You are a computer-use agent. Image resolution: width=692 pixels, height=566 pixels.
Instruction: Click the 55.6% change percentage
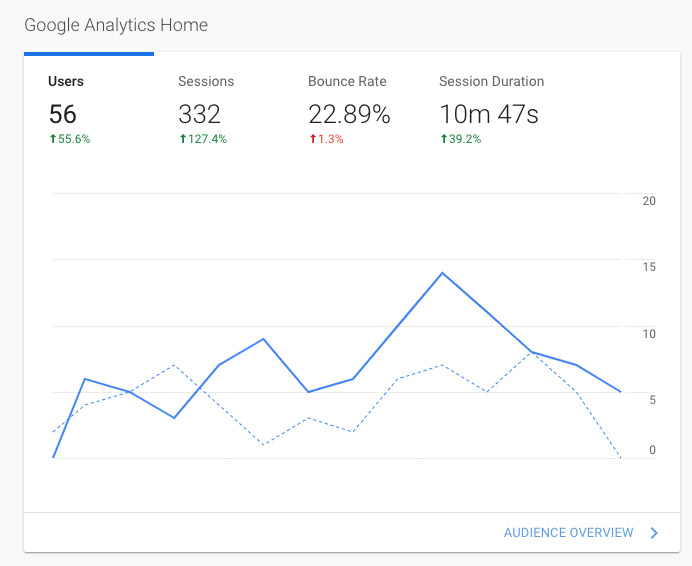click(x=74, y=139)
